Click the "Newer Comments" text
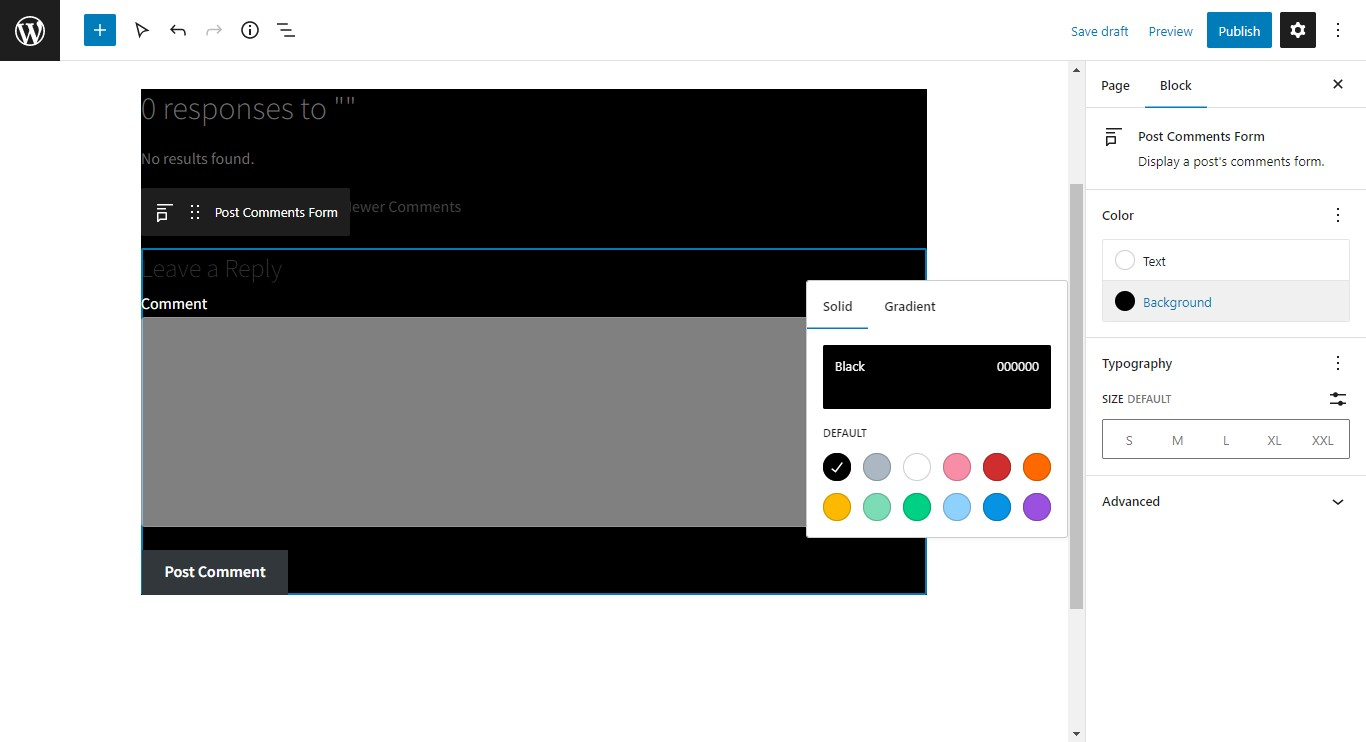Image resolution: width=1366 pixels, height=742 pixels. (x=405, y=207)
